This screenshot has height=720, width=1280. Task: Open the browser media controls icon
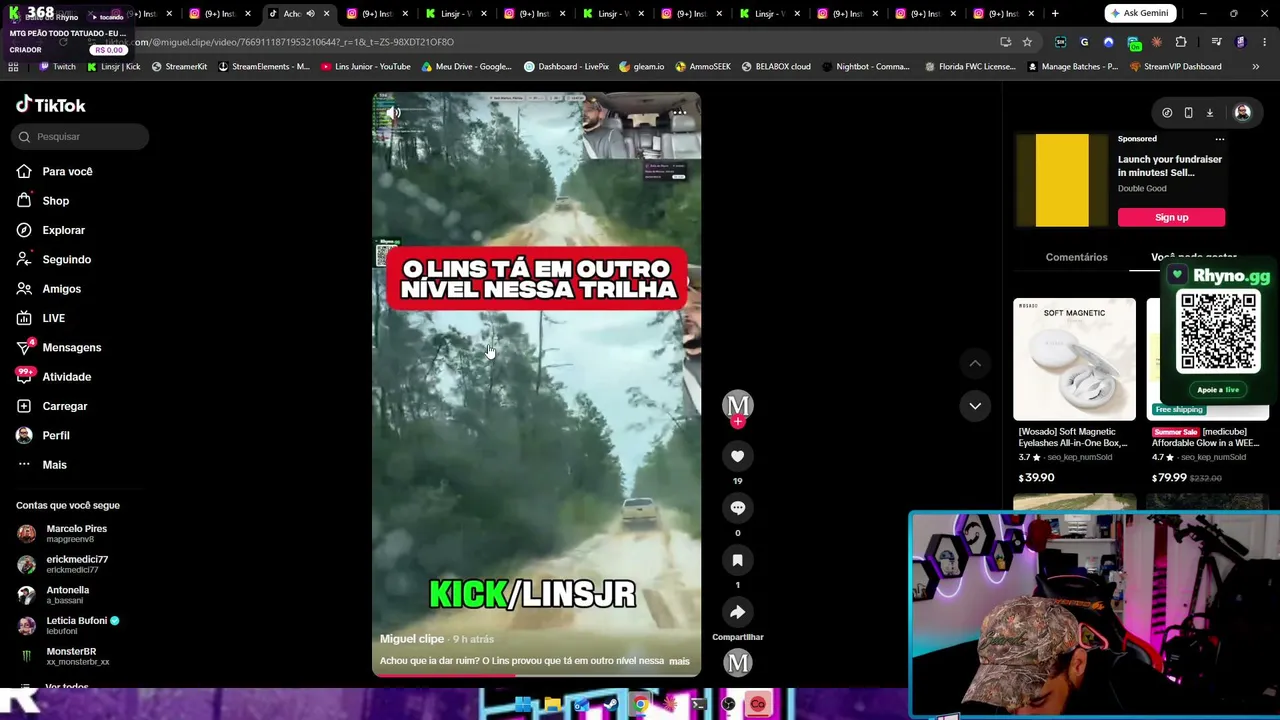click(1216, 42)
